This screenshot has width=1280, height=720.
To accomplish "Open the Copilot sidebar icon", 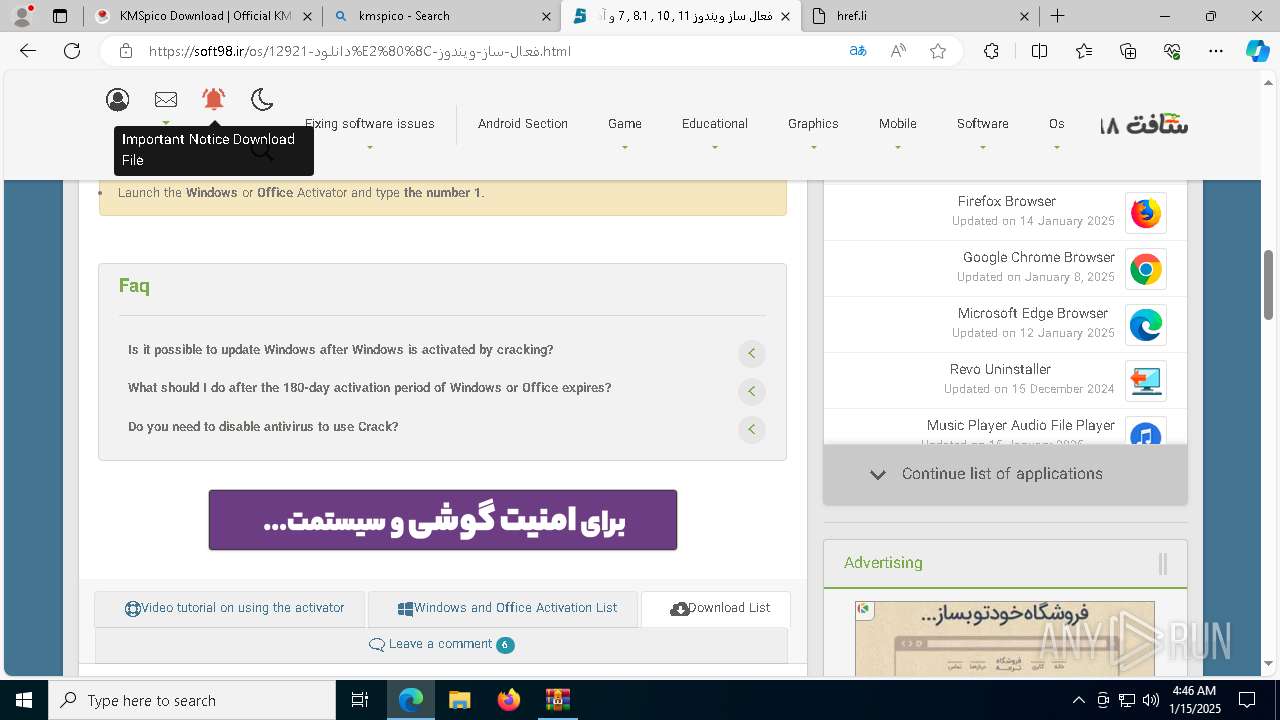I will click(x=1257, y=51).
